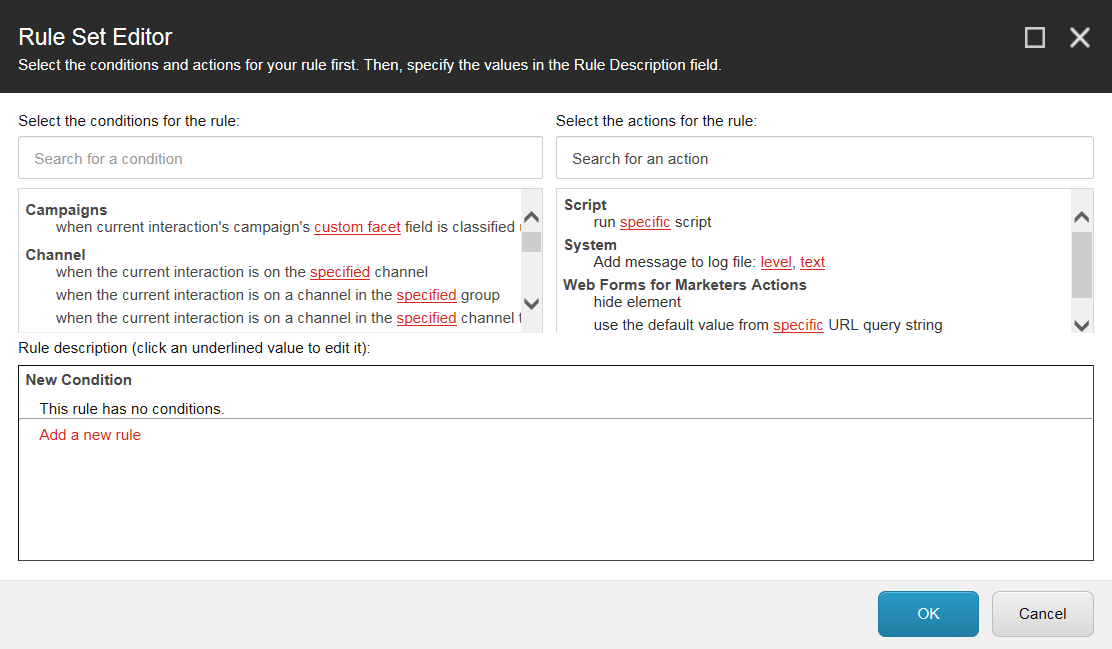Click the action search field
The width and height of the screenshot is (1112, 649).
pos(825,157)
